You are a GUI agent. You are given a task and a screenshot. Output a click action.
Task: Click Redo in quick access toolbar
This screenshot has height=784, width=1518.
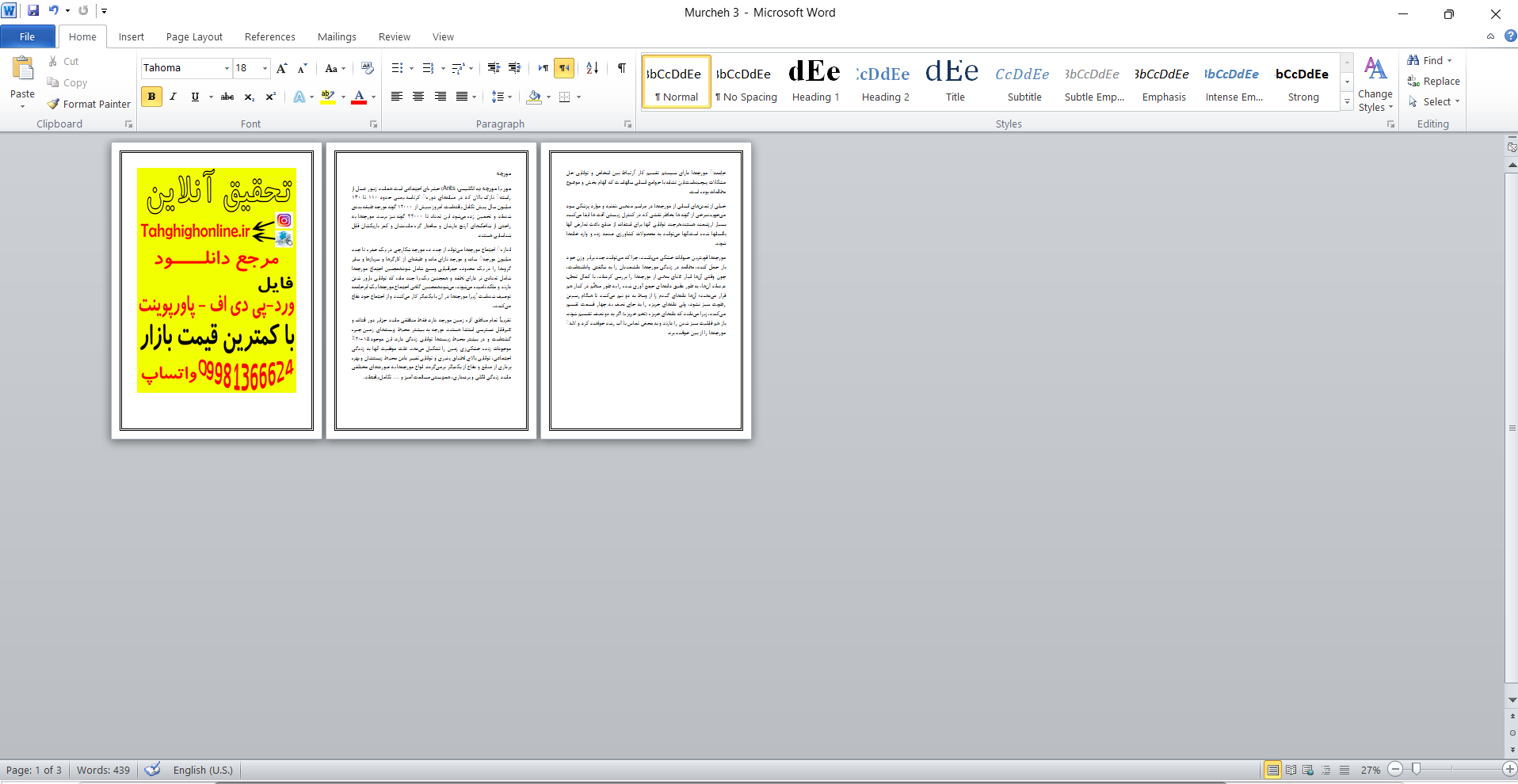pos(83,11)
